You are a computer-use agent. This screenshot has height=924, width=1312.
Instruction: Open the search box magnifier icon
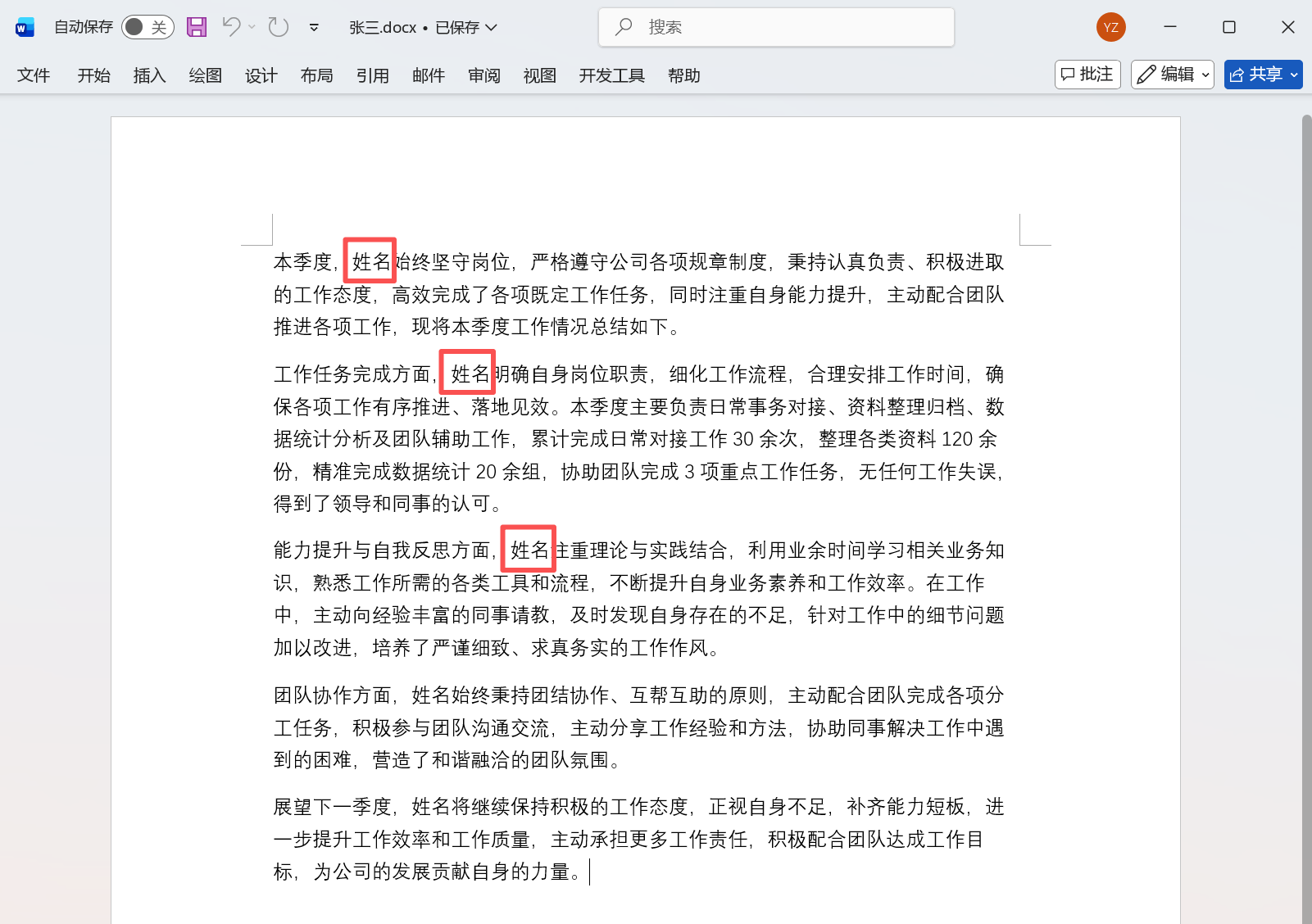(x=624, y=26)
